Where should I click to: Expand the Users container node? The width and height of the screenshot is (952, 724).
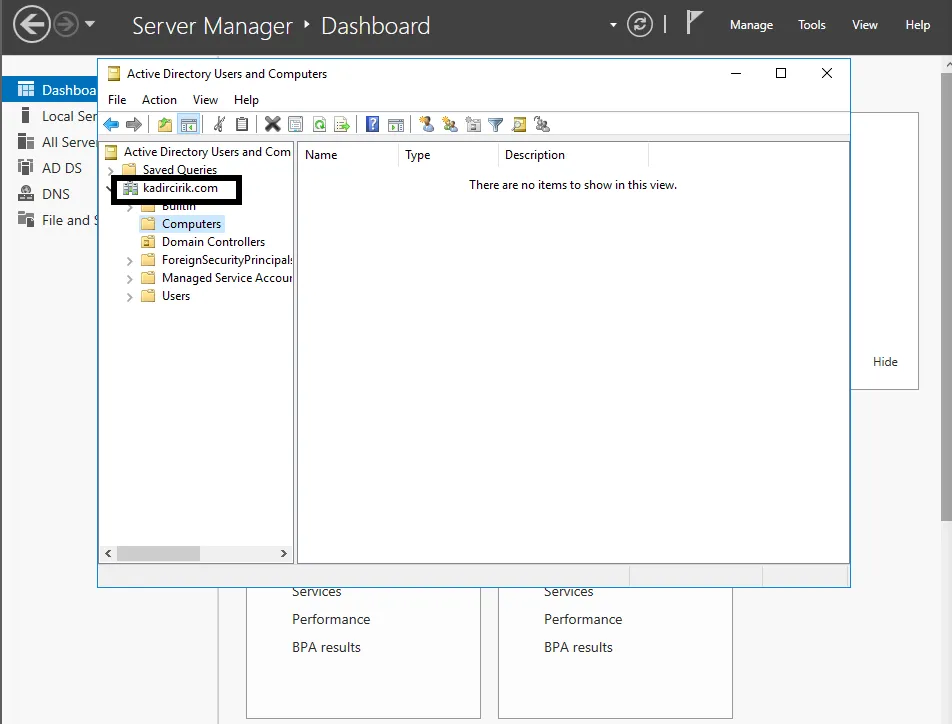pos(129,297)
